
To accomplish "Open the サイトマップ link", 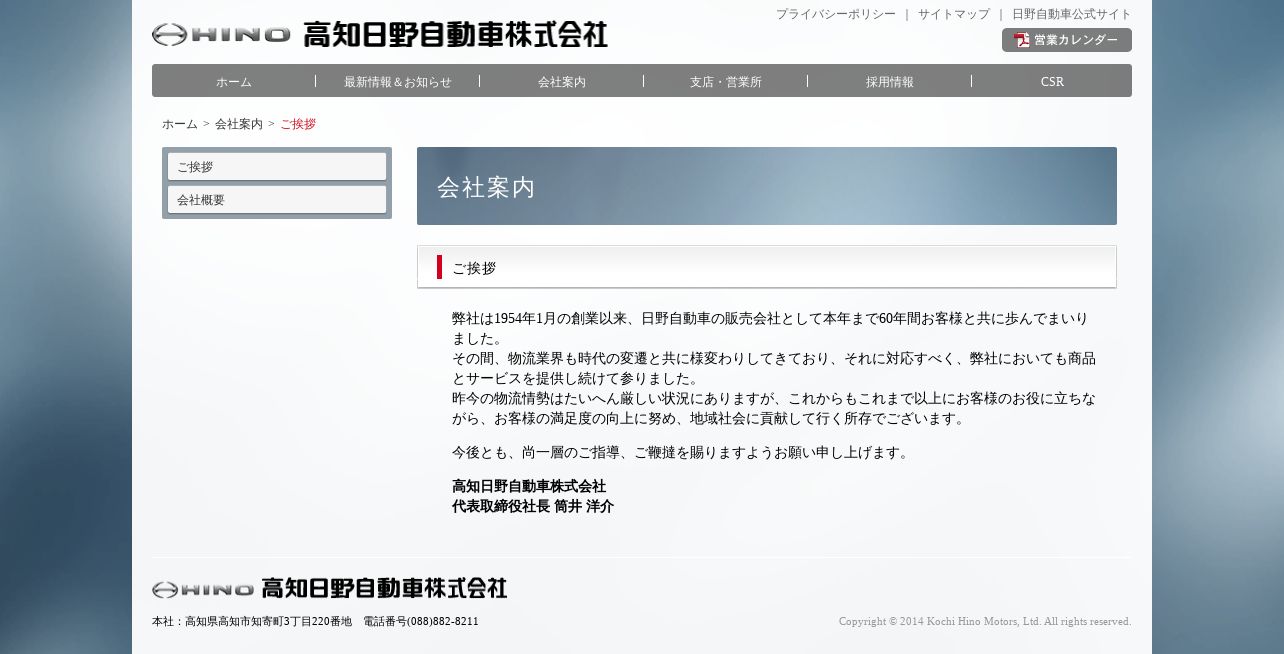I will [x=954, y=14].
